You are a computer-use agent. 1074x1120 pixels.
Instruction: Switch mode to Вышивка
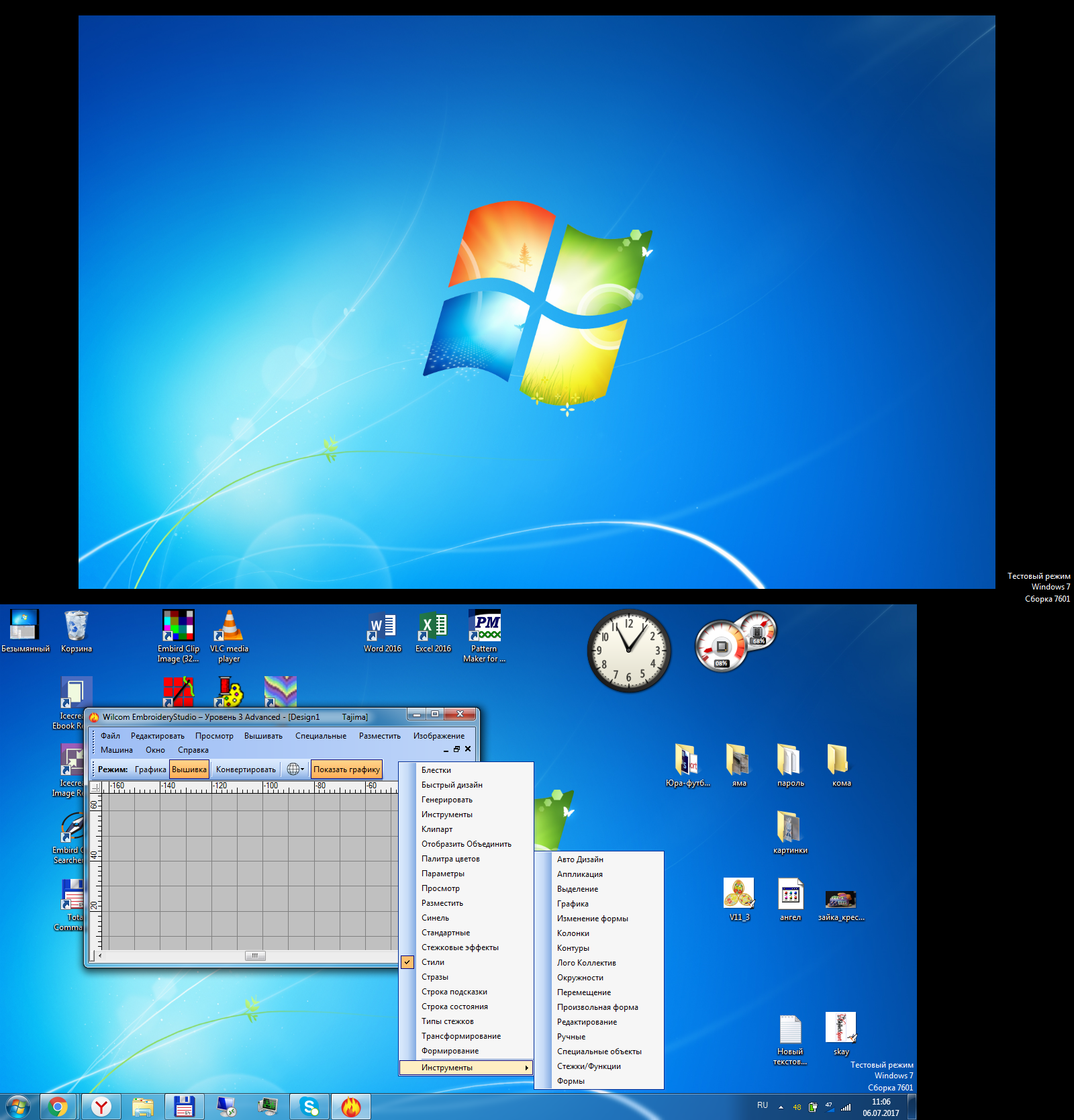[x=189, y=769]
